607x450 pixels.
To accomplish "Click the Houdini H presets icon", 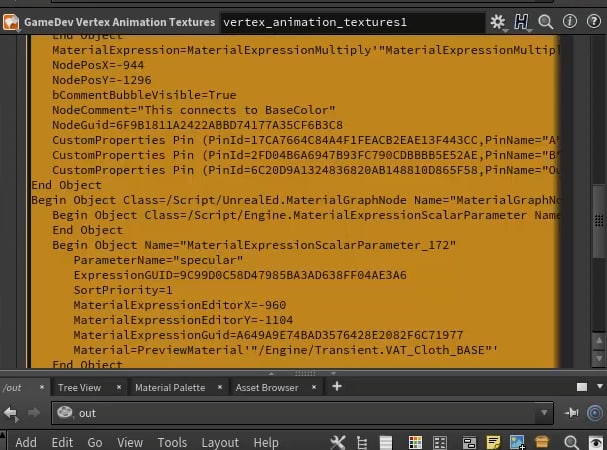I will click(x=521, y=22).
